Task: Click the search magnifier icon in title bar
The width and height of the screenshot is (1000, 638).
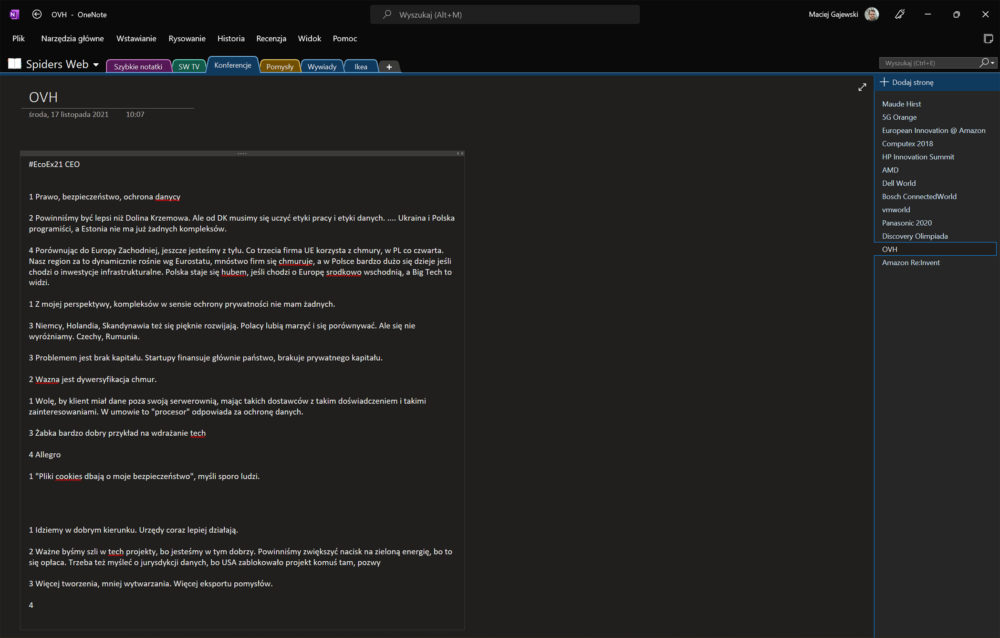Action: coord(387,14)
